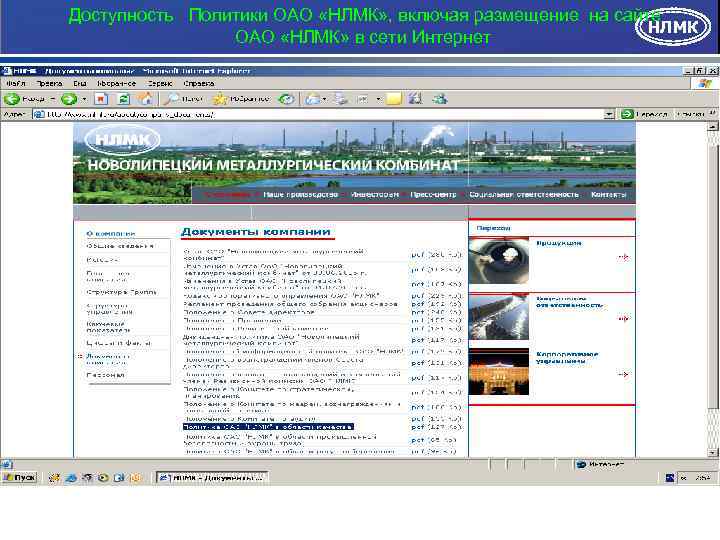Click the Windows flag throbber icon in IE
This screenshot has height=540, width=720.
click(x=705, y=84)
